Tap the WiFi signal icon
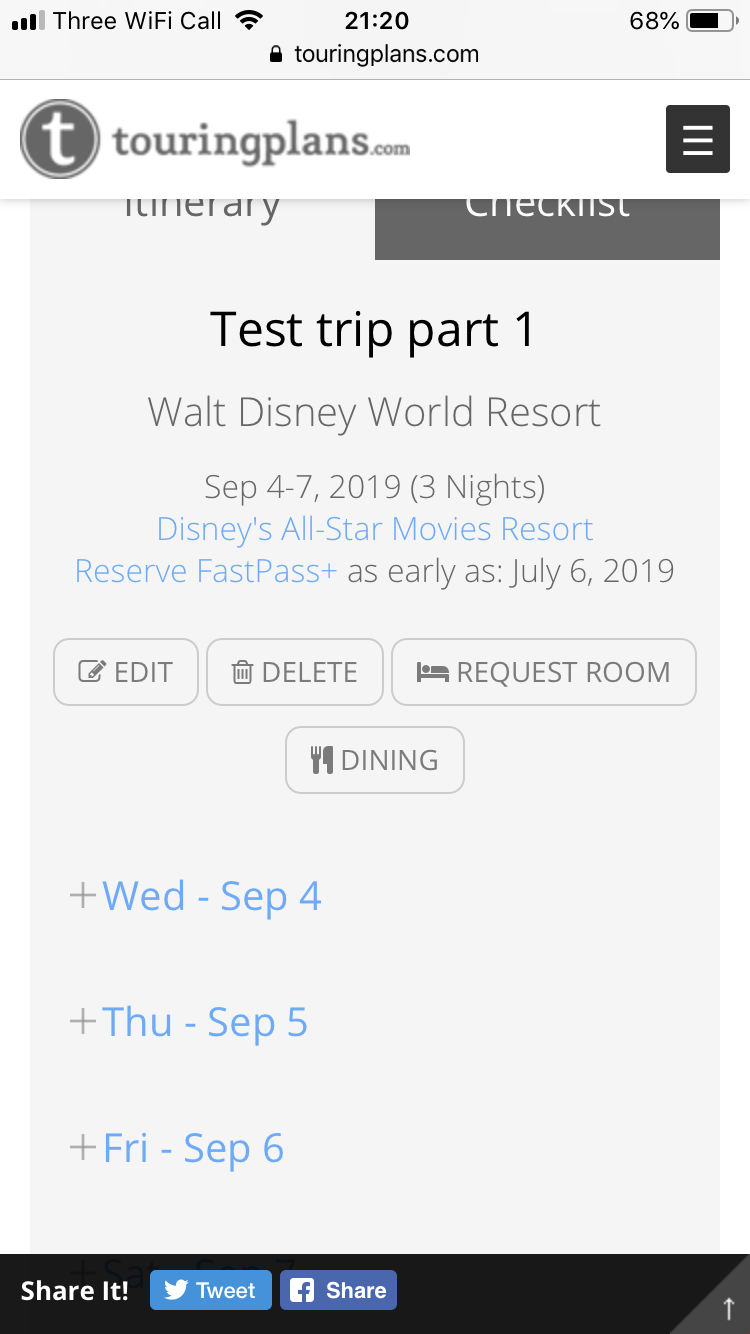Screen dimensions: 750x1334 tap(248, 20)
